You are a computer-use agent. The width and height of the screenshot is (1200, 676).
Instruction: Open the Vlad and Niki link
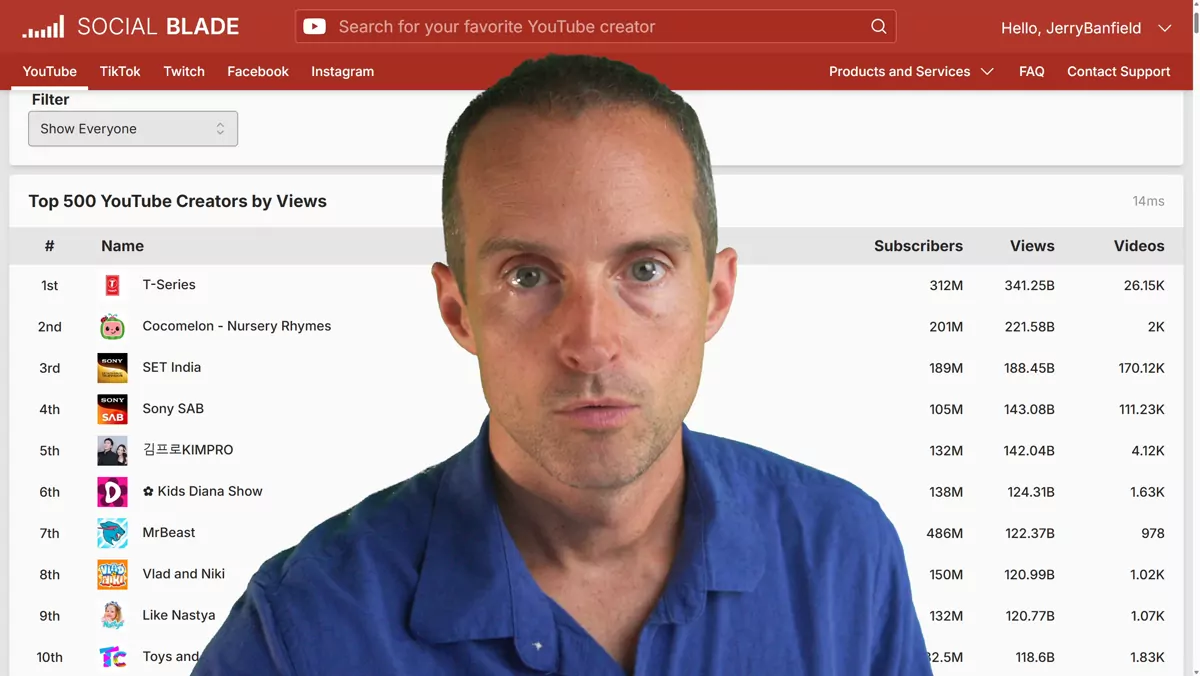184,574
